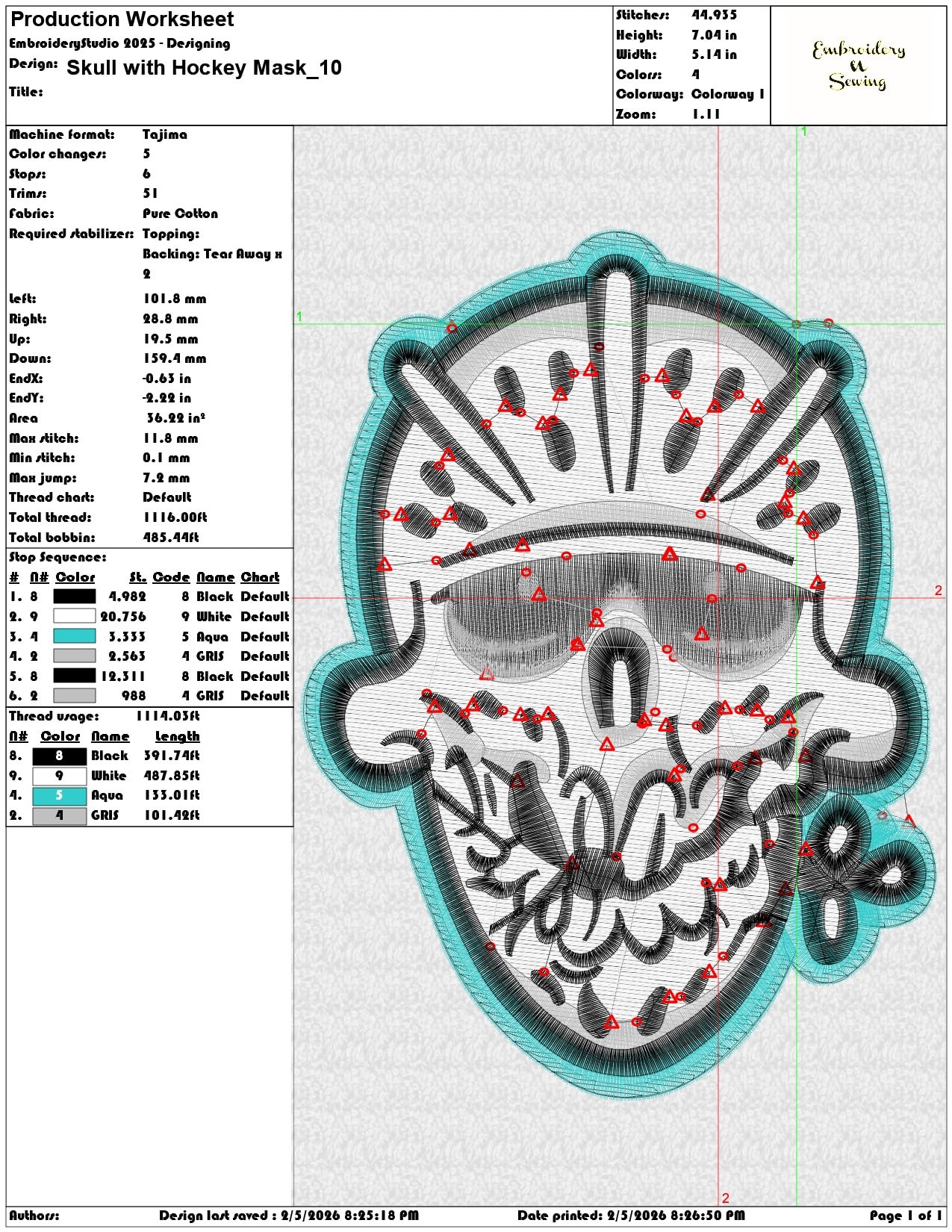
Task: Click the 'Page 1 of 1' footer text
Action: tap(906, 1216)
